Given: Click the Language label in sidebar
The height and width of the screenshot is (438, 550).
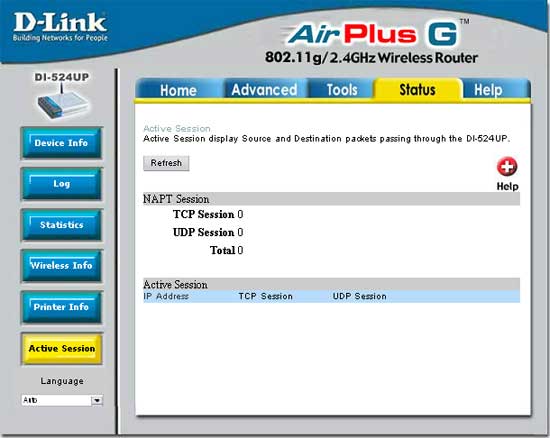Looking at the screenshot, I should click(x=62, y=381).
